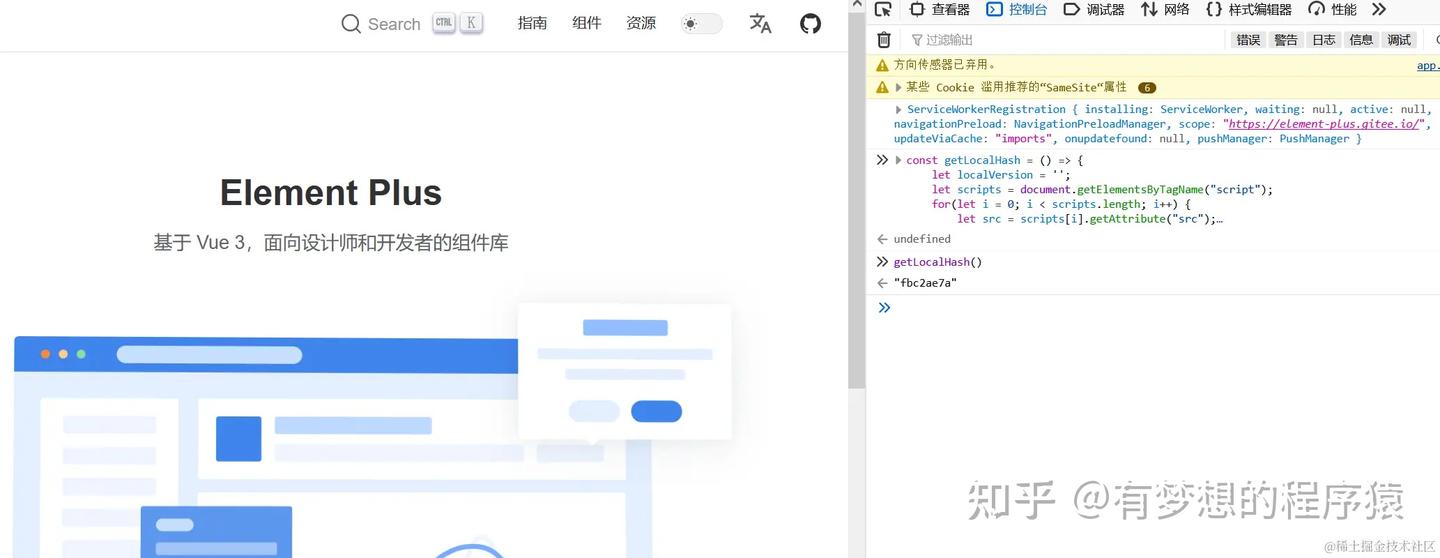Open the language translation icon
This screenshot has height=558, width=1440.
(x=760, y=24)
